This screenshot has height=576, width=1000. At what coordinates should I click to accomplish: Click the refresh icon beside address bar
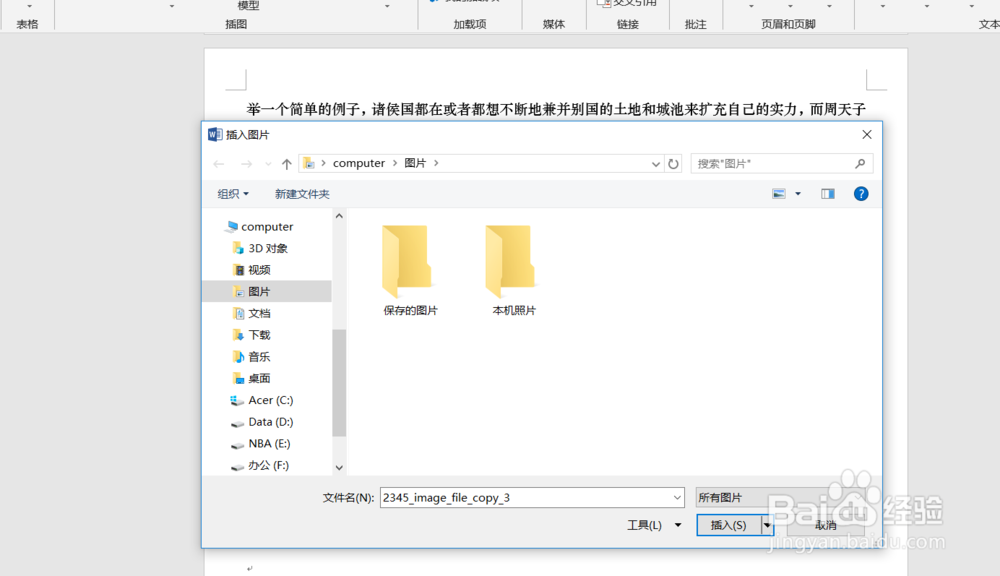coord(672,163)
